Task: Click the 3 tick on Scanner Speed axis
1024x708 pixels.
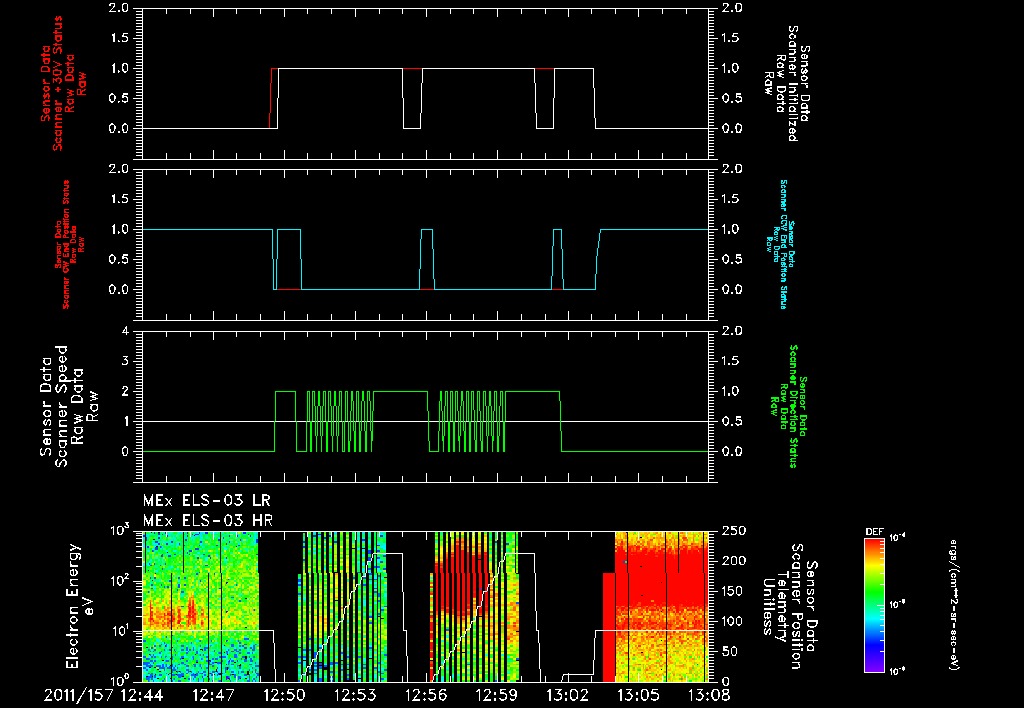Action: coord(126,361)
